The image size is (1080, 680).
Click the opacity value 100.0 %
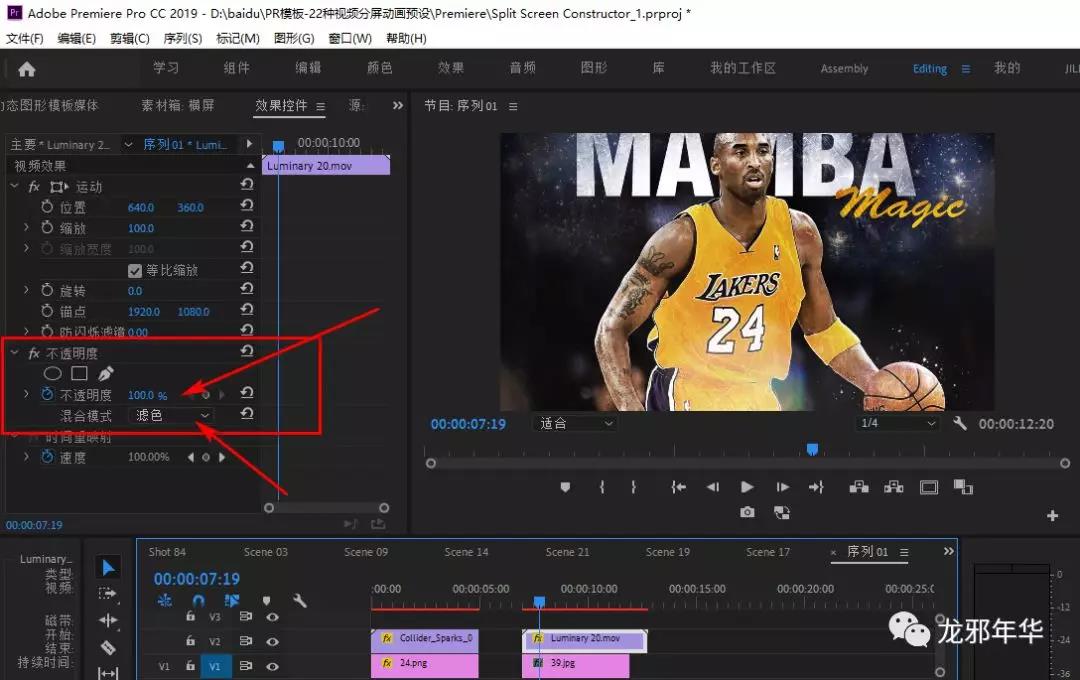147,395
